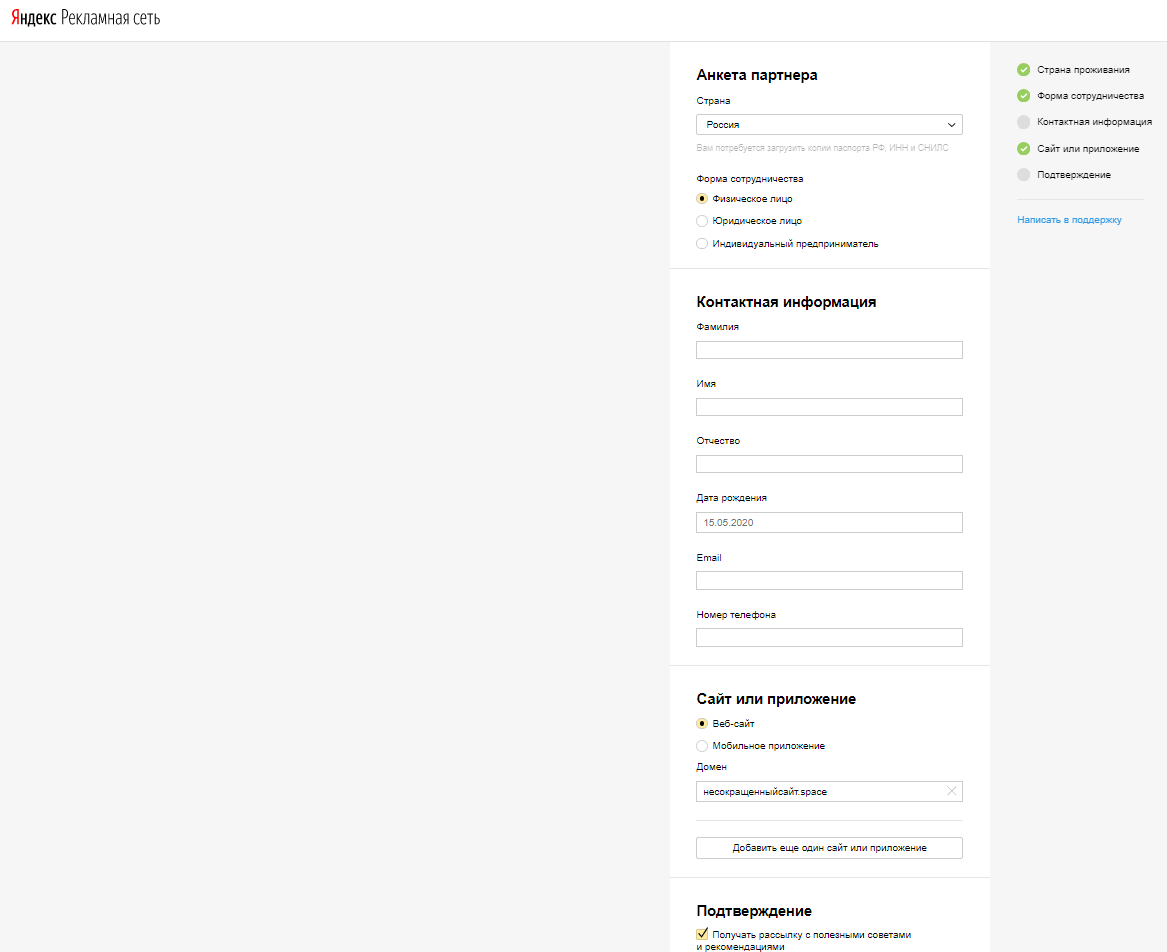This screenshot has height=952, width=1167.
Task: Uncheck the Получать рассылку checkbox
Action: (x=702, y=934)
